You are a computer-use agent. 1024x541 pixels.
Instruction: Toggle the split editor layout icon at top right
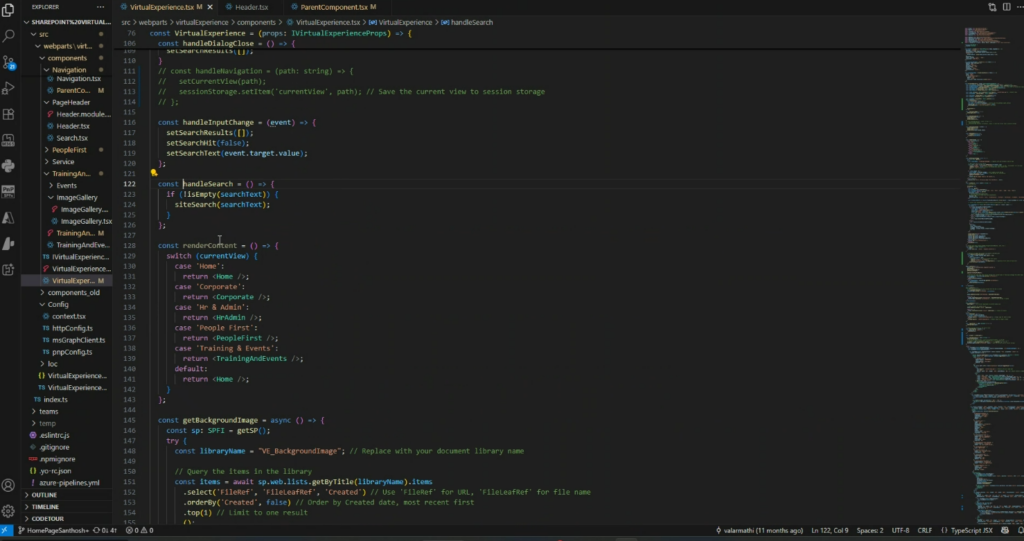pyautogui.click(x=1006, y=7)
